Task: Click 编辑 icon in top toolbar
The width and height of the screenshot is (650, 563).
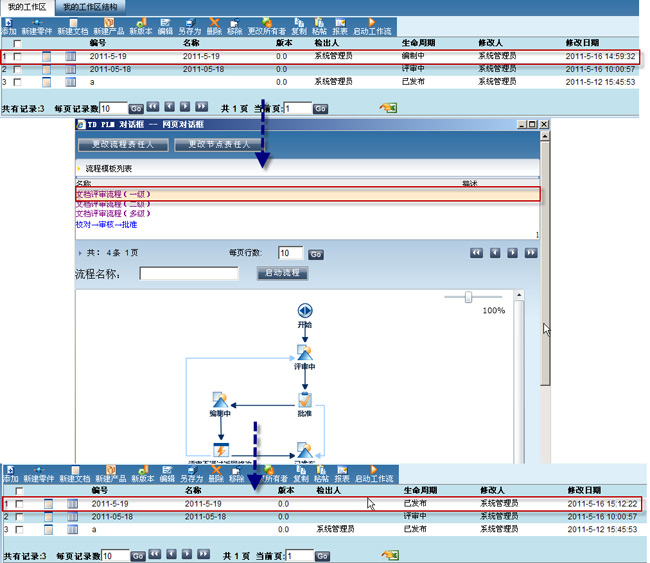Action: (x=165, y=22)
